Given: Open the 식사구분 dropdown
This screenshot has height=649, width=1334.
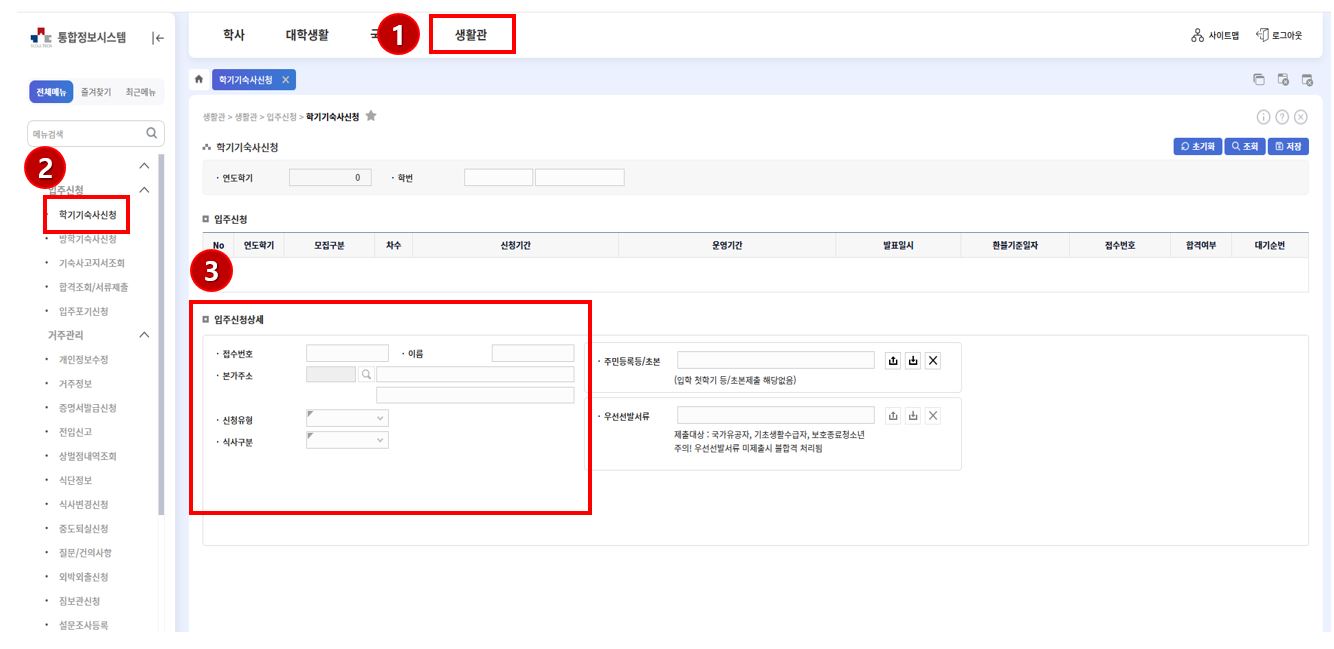Looking at the screenshot, I should 347,441.
